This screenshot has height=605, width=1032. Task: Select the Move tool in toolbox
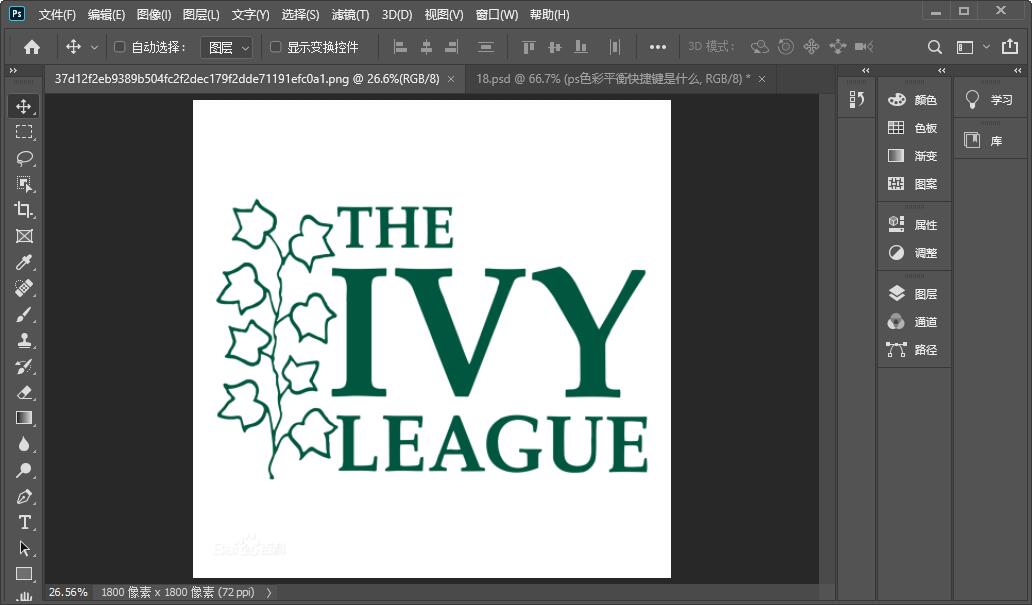point(24,106)
